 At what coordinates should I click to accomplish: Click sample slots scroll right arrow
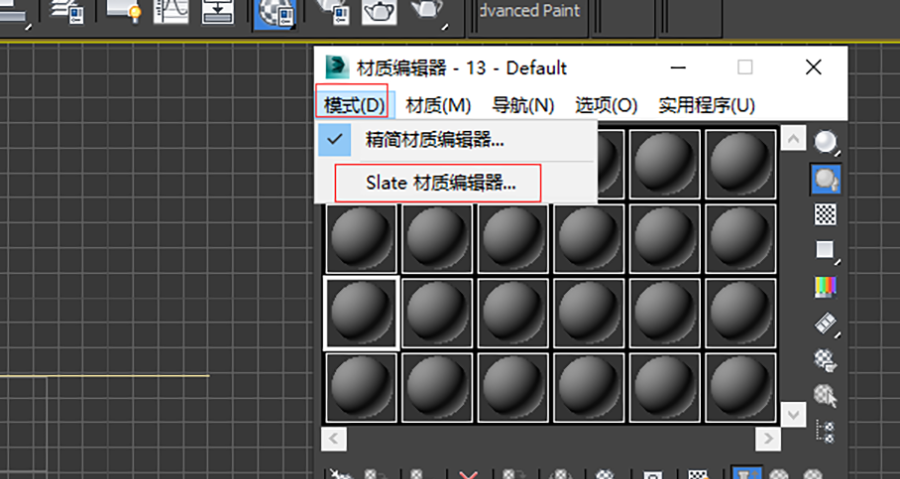(768, 439)
